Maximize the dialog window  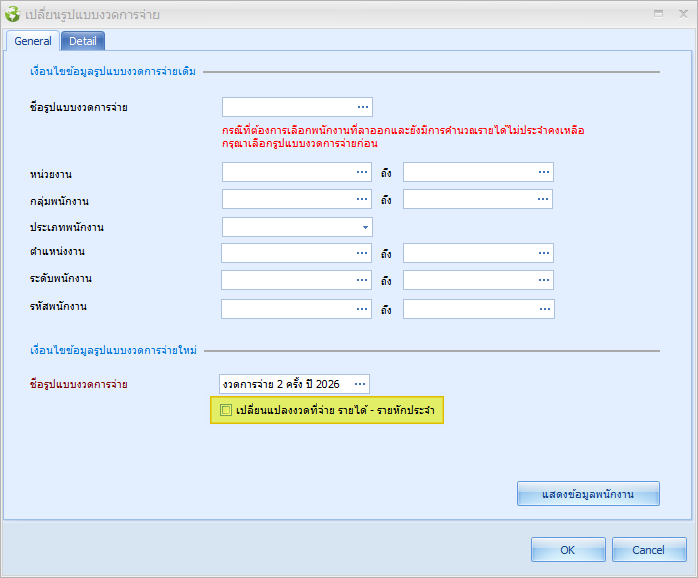(657, 14)
